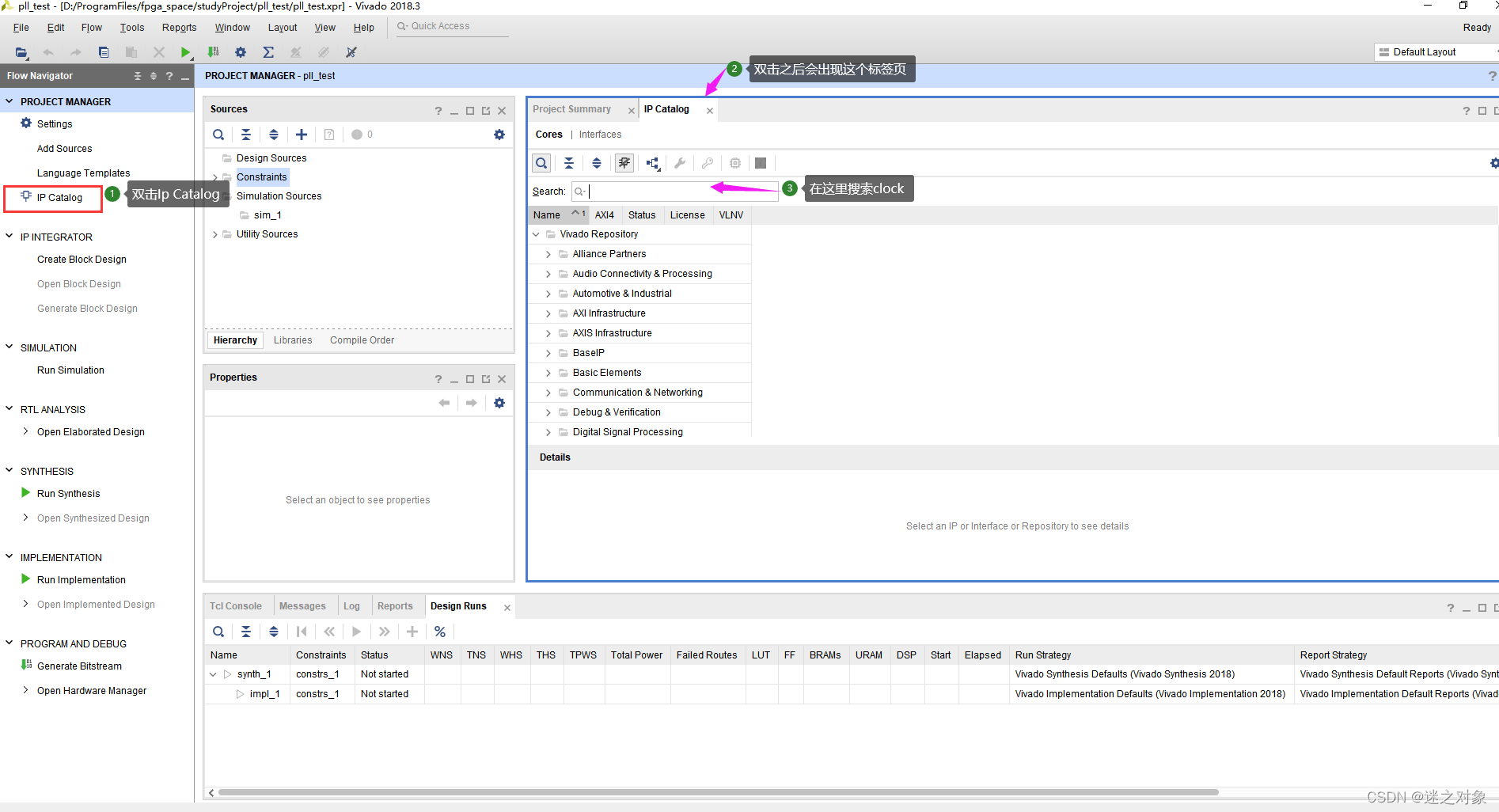Collapse the PROJECT MANAGER section
Viewport: 1499px width, 812px height.
[9, 101]
